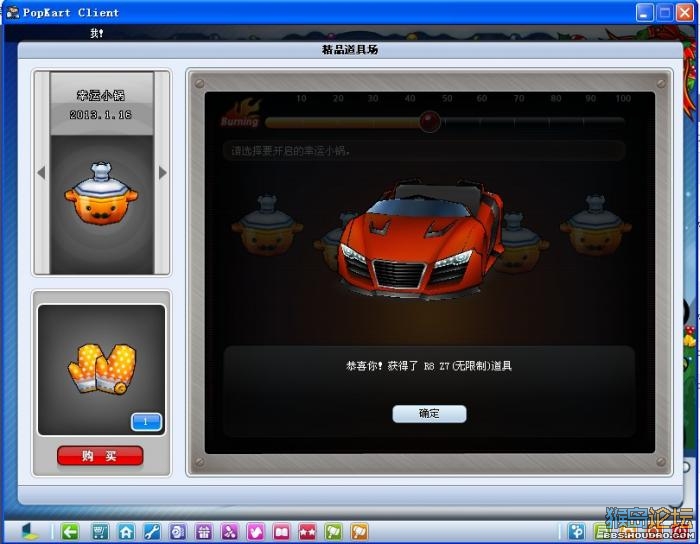Viewport: 700px width, 544px height.
Task: Open the pink book icon
Action: point(281,532)
